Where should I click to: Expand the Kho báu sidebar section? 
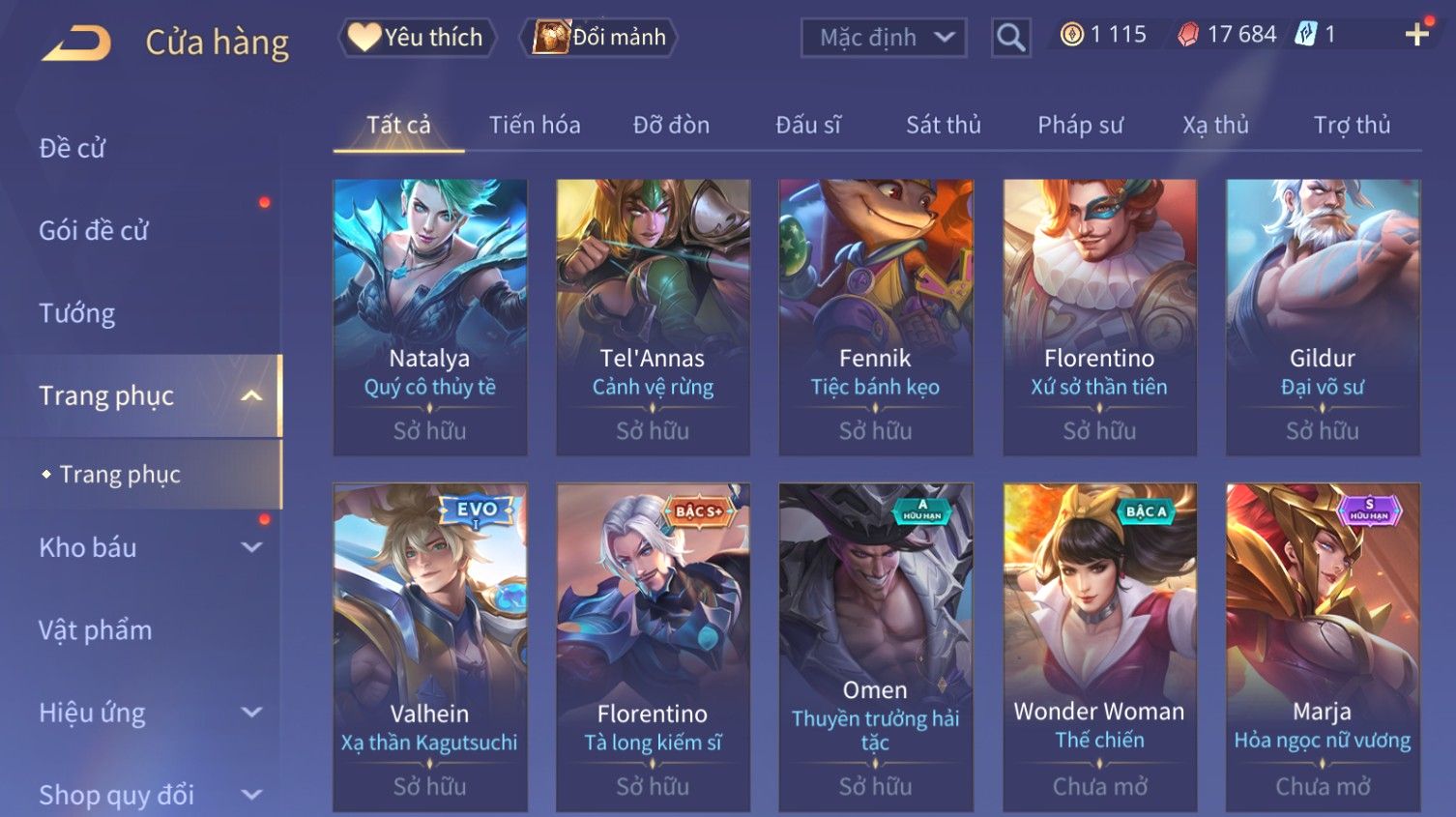point(251,547)
